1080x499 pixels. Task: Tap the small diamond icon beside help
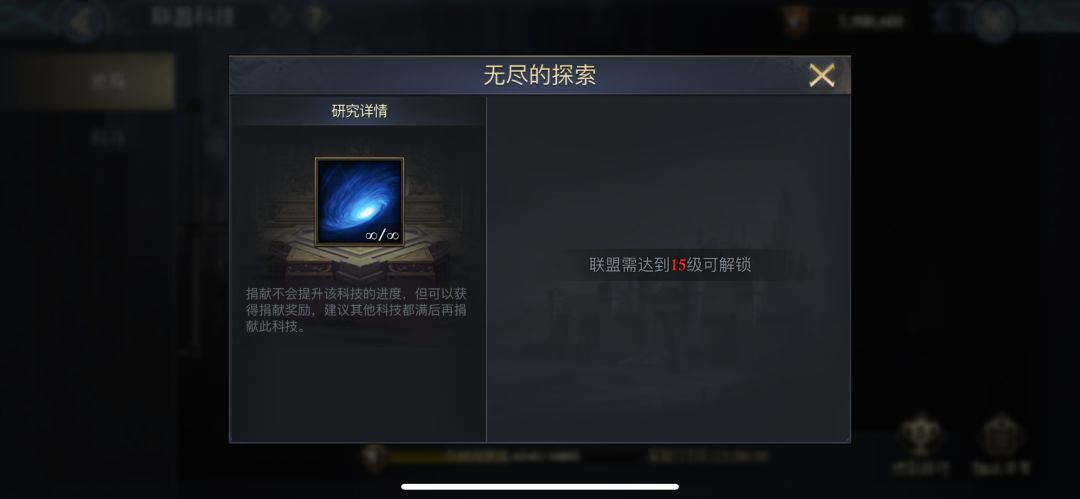click(280, 18)
